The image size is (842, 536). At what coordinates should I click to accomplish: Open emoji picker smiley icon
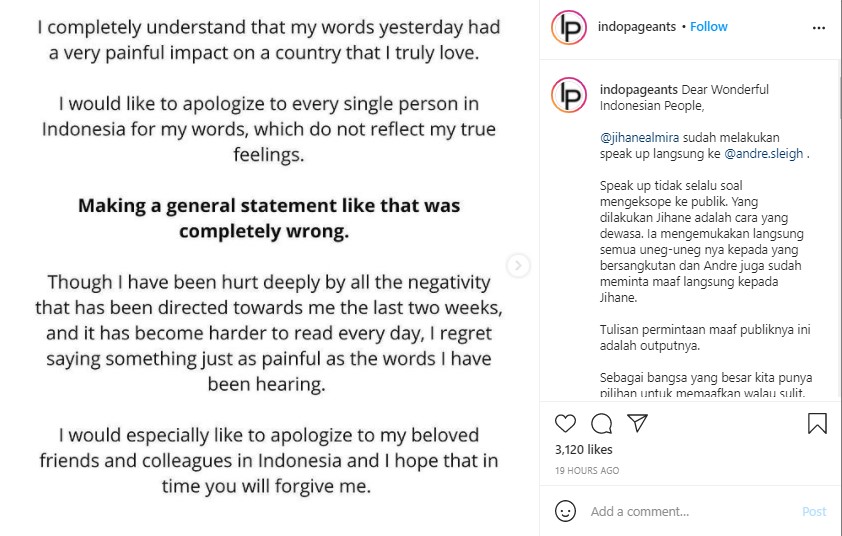(565, 511)
